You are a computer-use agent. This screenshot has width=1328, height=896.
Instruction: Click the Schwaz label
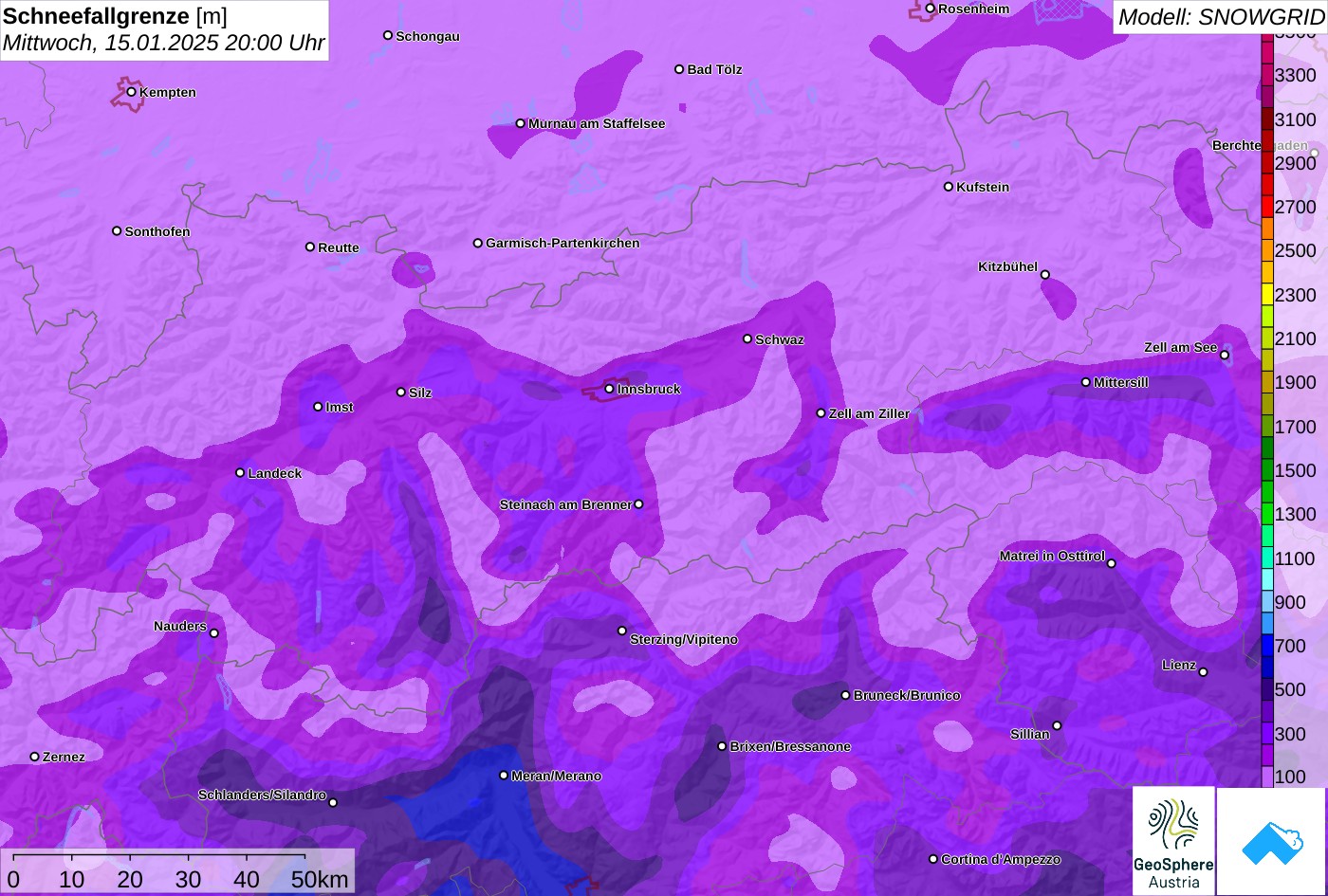point(780,339)
